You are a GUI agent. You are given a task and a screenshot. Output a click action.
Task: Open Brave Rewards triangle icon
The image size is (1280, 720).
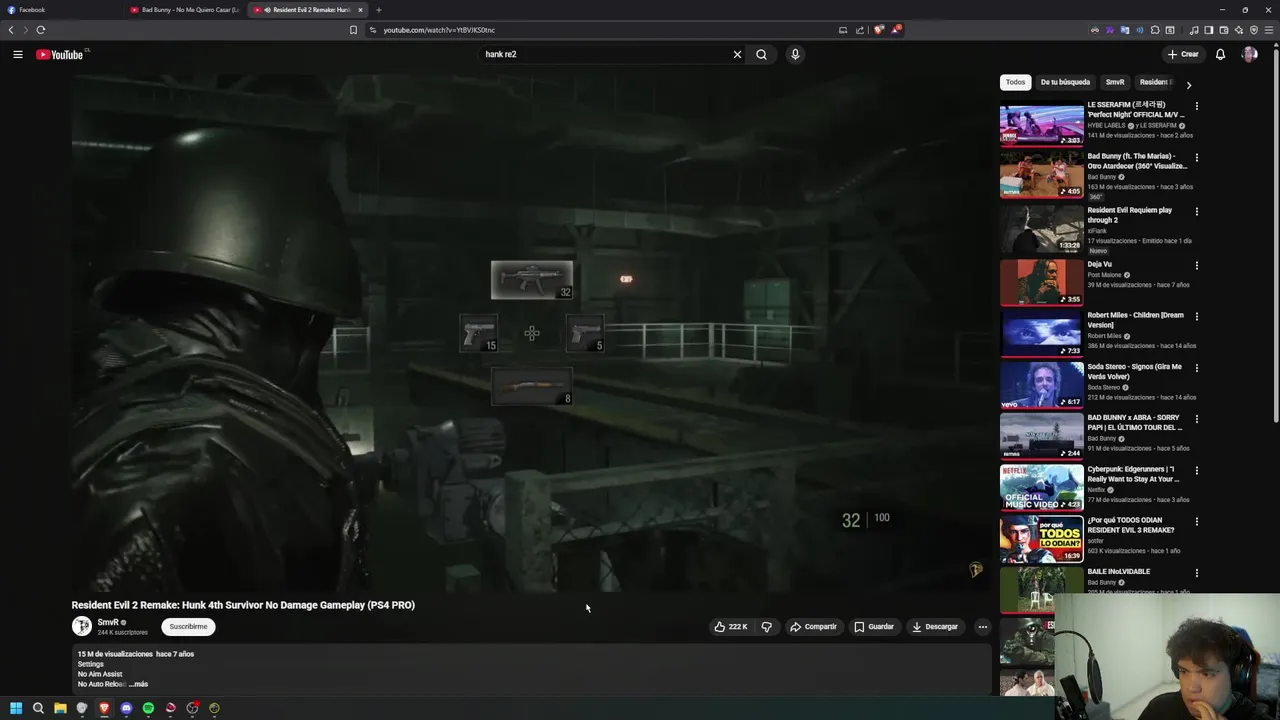pyautogui.click(x=896, y=30)
